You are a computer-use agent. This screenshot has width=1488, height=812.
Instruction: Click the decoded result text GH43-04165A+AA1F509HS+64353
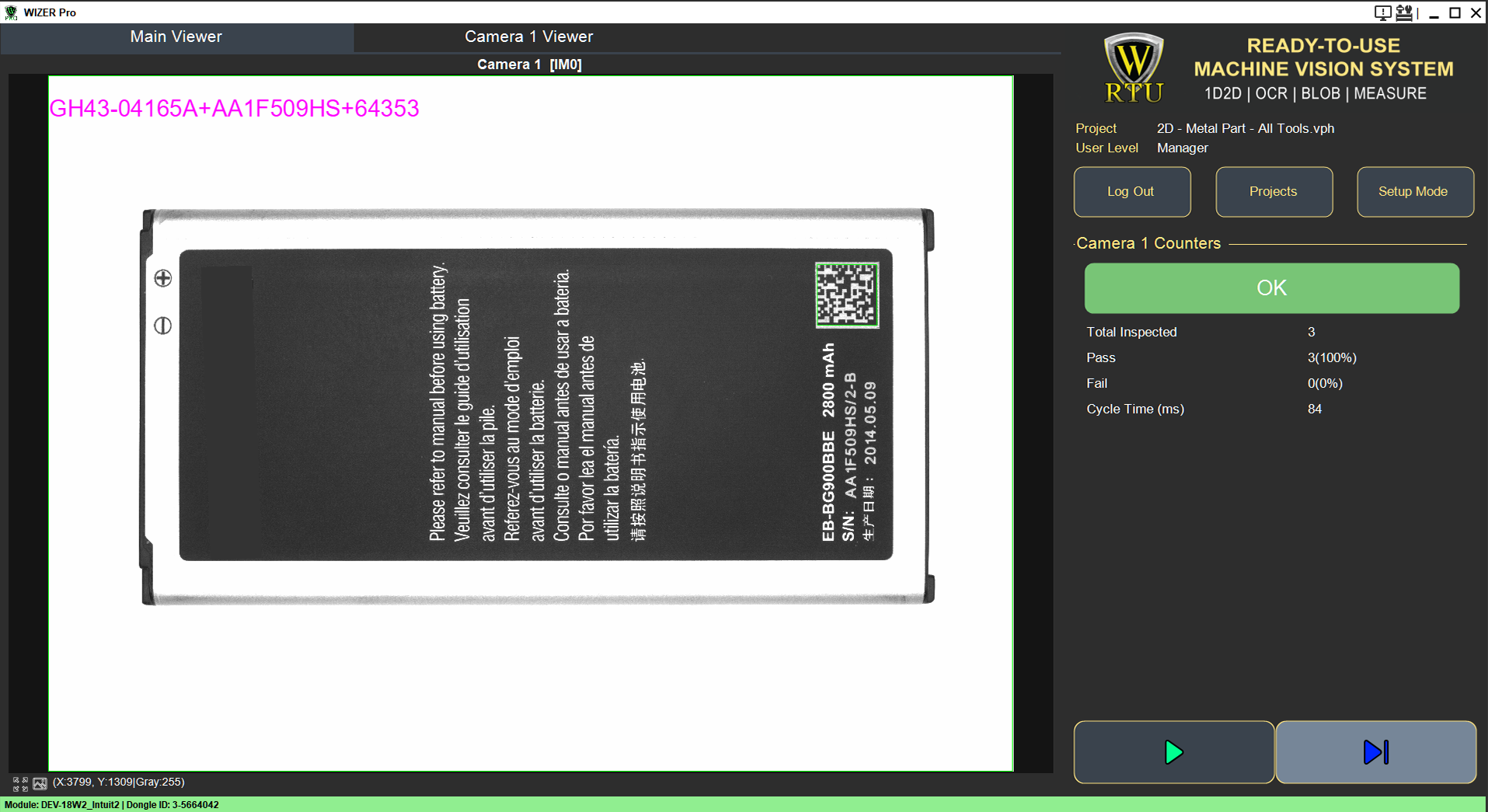pyautogui.click(x=235, y=109)
